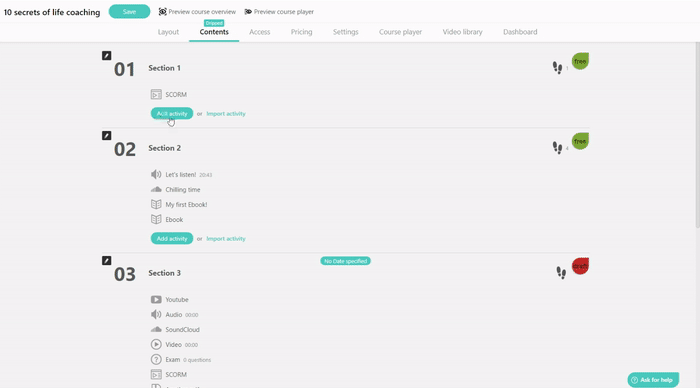Click the circular play icon beside Video
This screenshot has width=700, height=388.
156,345
